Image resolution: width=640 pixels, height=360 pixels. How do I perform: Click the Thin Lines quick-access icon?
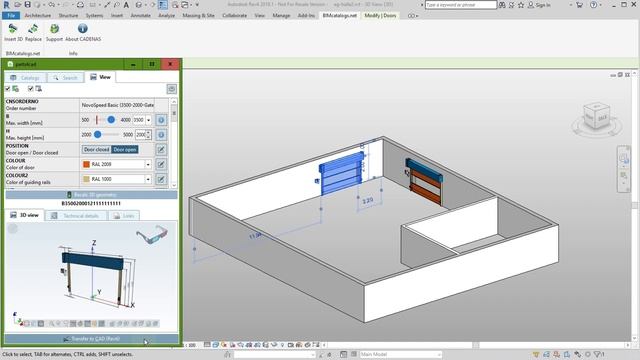coord(162,5)
